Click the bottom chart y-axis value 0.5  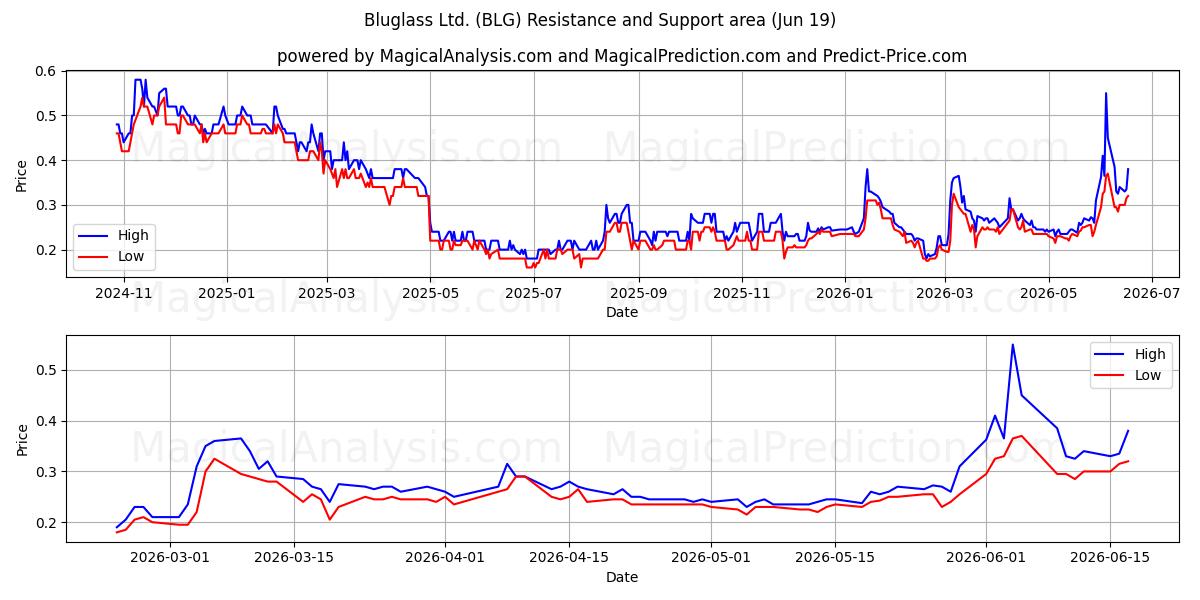click(46, 370)
